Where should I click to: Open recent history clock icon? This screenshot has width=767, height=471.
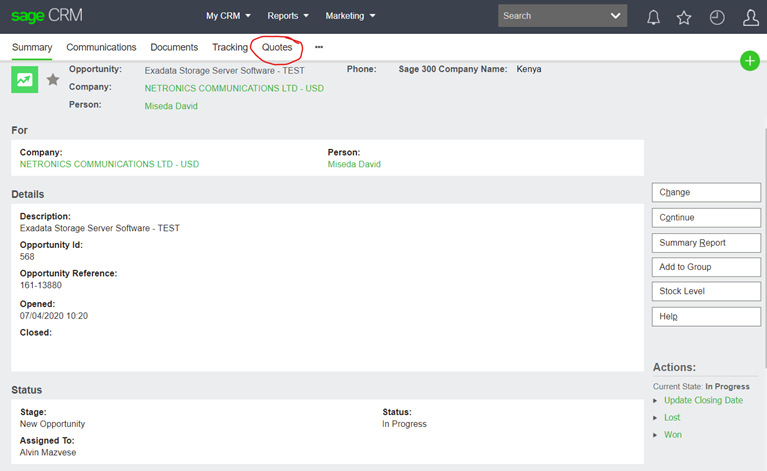pos(717,17)
